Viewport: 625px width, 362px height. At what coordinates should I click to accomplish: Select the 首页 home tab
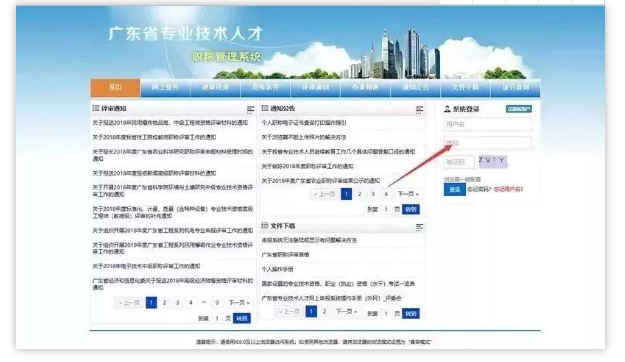(x=115, y=87)
